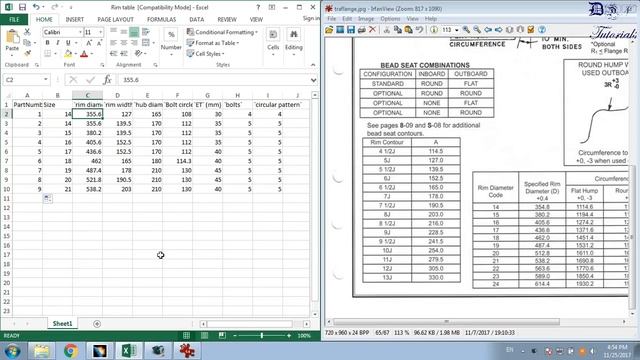The height and width of the screenshot is (360, 640).
Task: Switch to the PAGE LAYOUT ribbon tab
Action: point(116,19)
